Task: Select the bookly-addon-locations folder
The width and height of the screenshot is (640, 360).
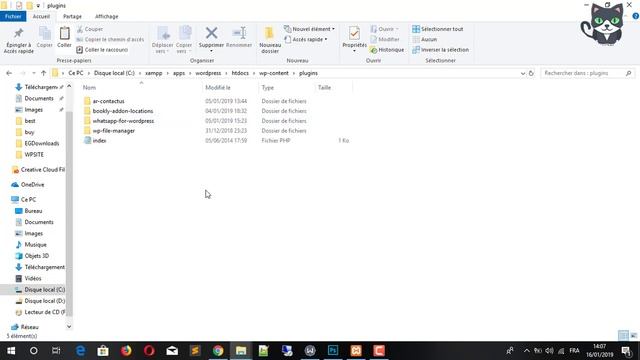Action: coord(122,111)
